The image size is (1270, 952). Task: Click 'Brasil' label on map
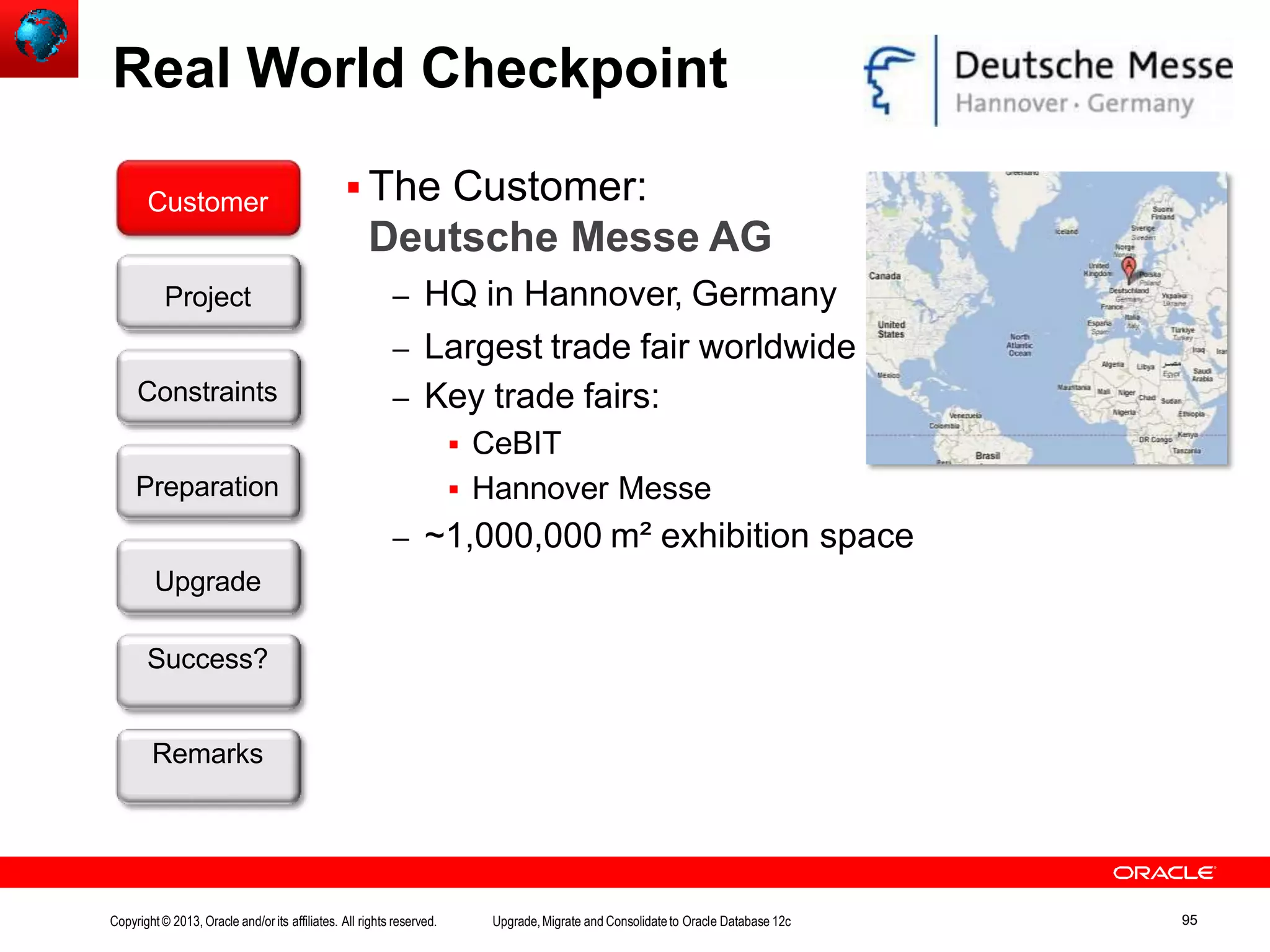pyautogui.click(x=987, y=456)
